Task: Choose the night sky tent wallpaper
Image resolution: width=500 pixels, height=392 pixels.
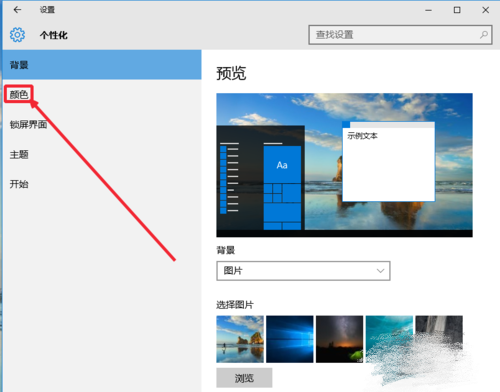Action: [339, 339]
